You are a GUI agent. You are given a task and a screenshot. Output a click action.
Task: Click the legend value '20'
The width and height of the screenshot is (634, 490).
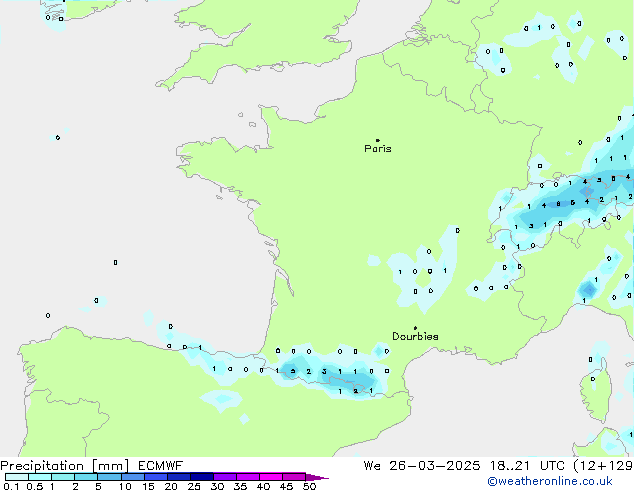171,486
